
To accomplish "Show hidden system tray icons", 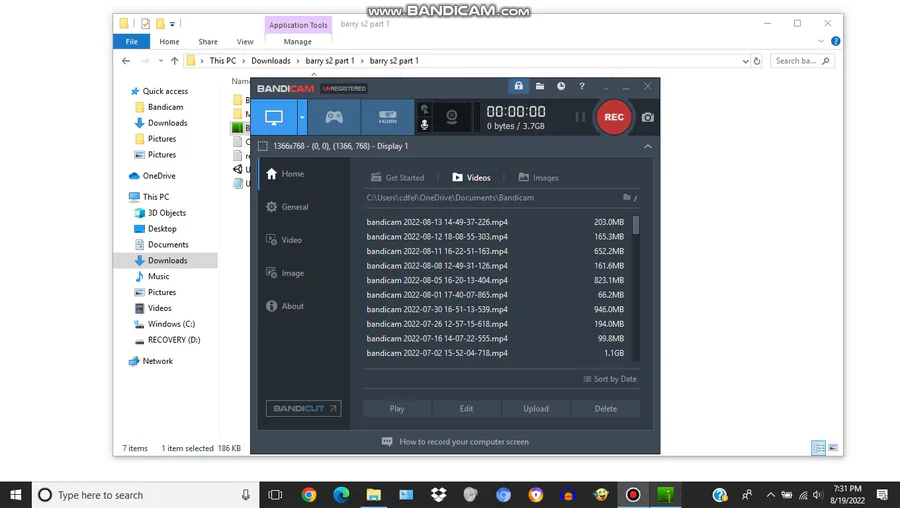I will coord(770,495).
